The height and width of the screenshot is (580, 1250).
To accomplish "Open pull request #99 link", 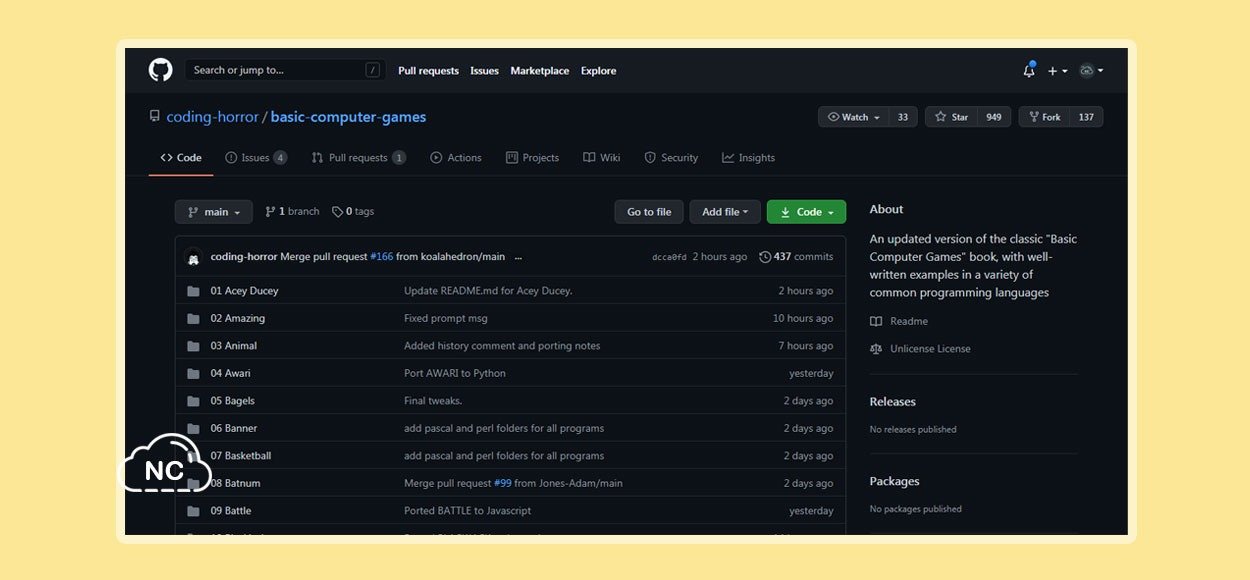I will click(x=502, y=483).
